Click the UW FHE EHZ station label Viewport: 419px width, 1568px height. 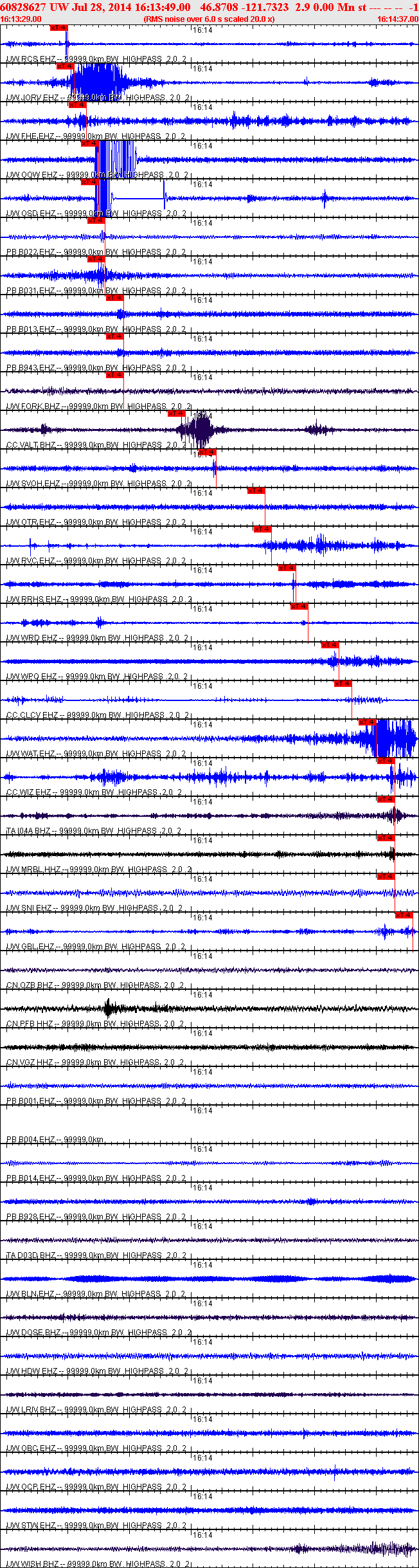pos(96,136)
